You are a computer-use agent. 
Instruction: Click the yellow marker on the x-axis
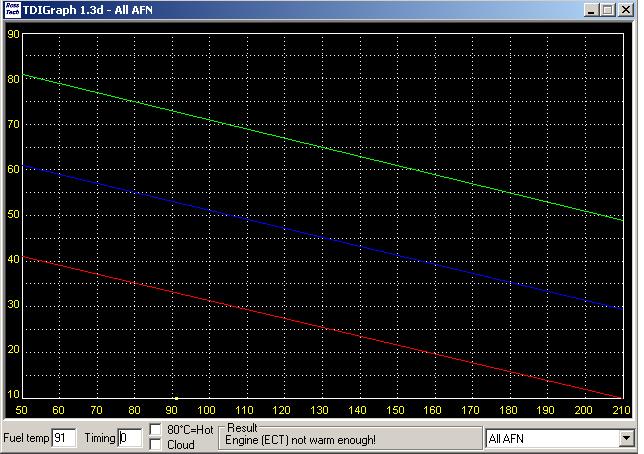coord(176,398)
